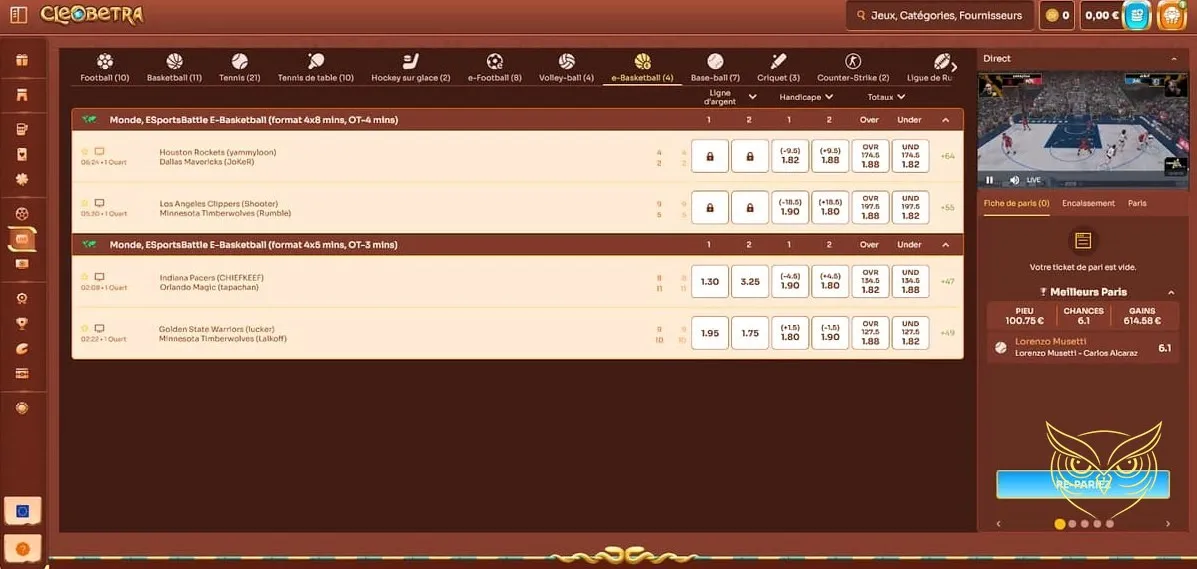This screenshot has width=1197, height=569.
Task: Favorite the Houston Rockets match star
Action: coord(85,151)
